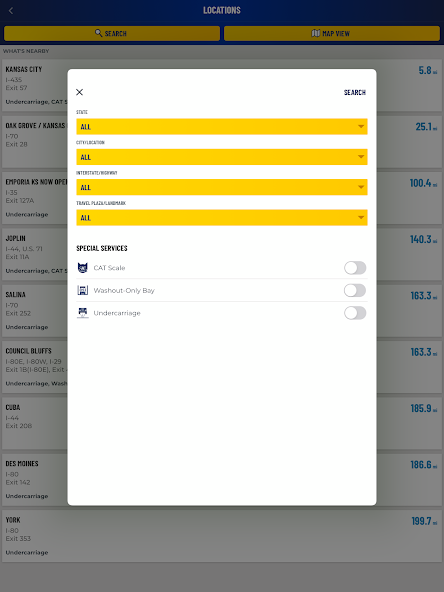Image resolution: width=444 pixels, height=592 pixels.
Task: Click the map icon in Map View
Action: [x=316, y=33]
